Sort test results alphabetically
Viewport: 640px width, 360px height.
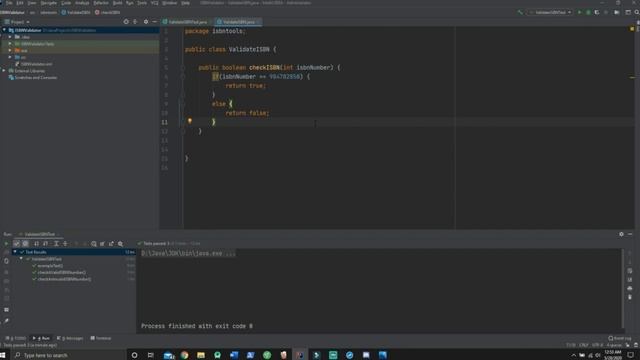pyautogui.click(x=36, y=244)
